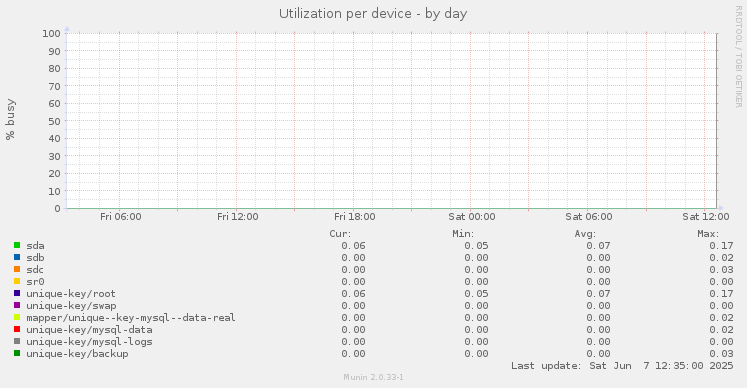Click the green sda legend color swatch
The width and height of the screenshot is (747, 388).
[x=17, y=245]
